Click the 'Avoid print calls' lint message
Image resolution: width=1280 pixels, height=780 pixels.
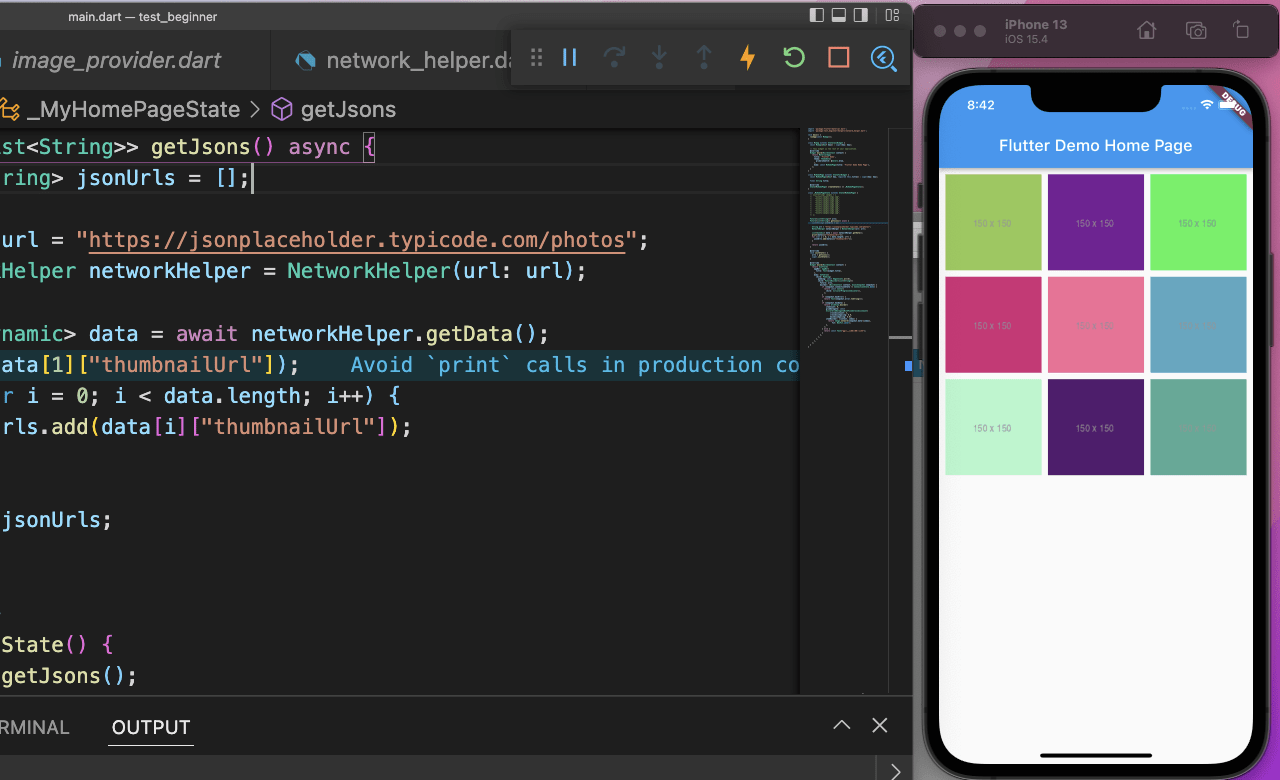(x=575, y=365)
